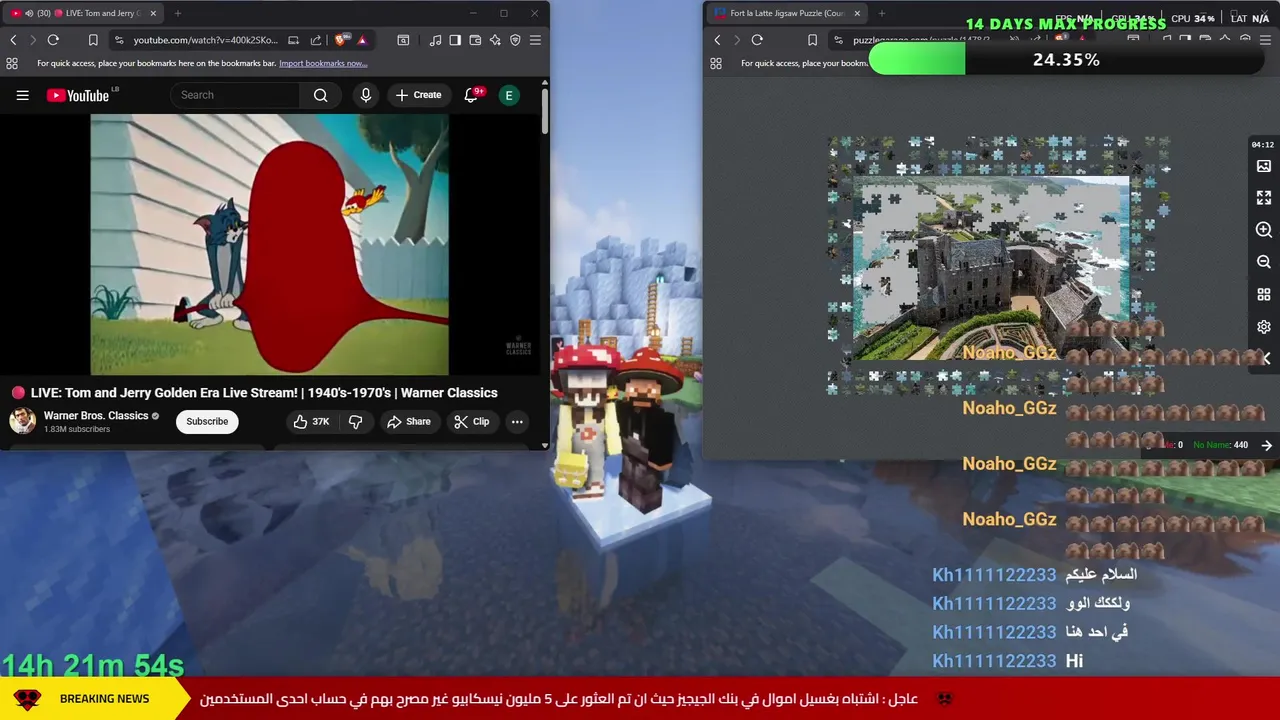The width and height of the screenshot is (1280, 720).
Task: Open a new tab in puzzle window
Action: tap(882, 13)
